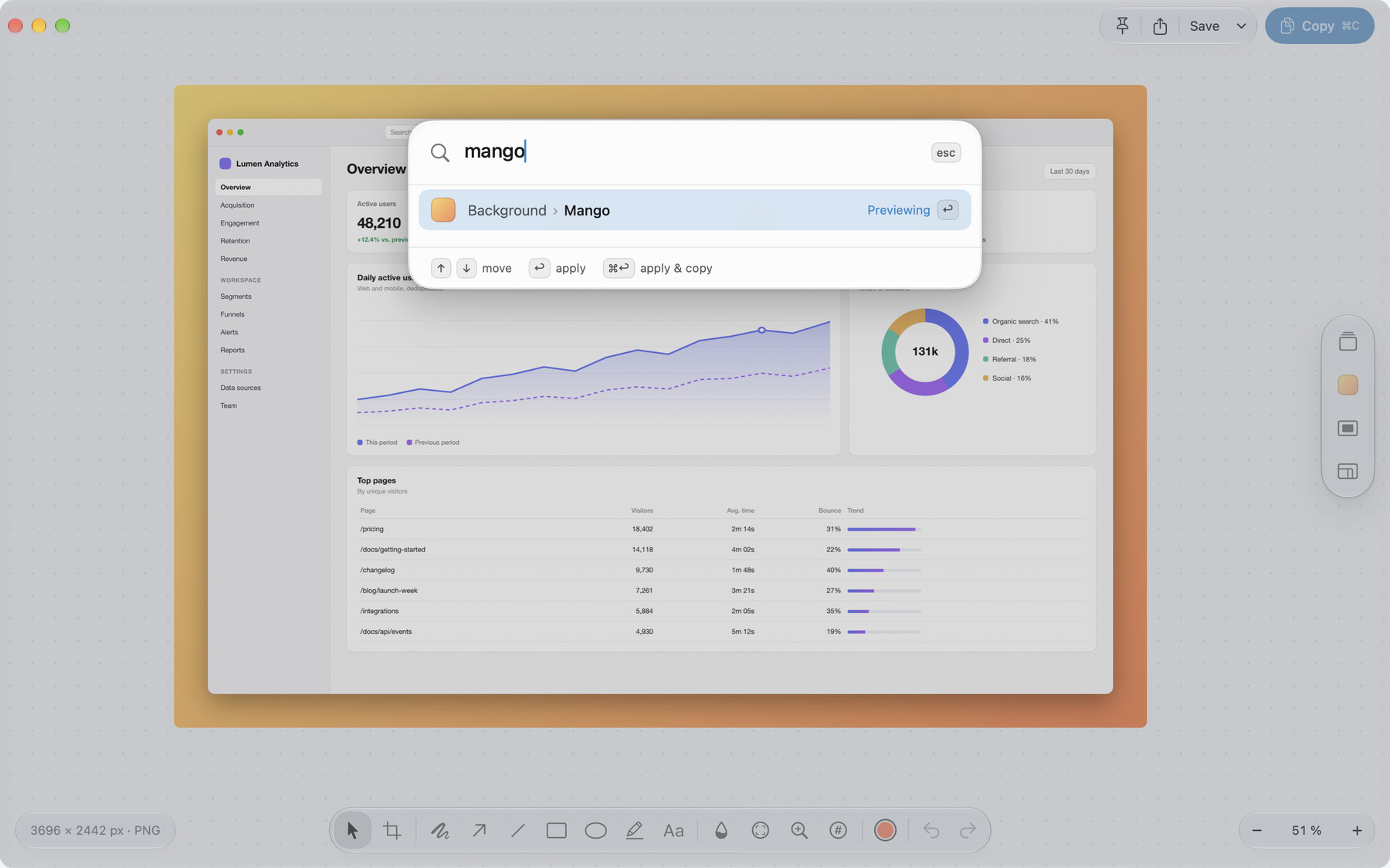
Task: Pin the screenshot window
Action: click(x=1123, y=25)
